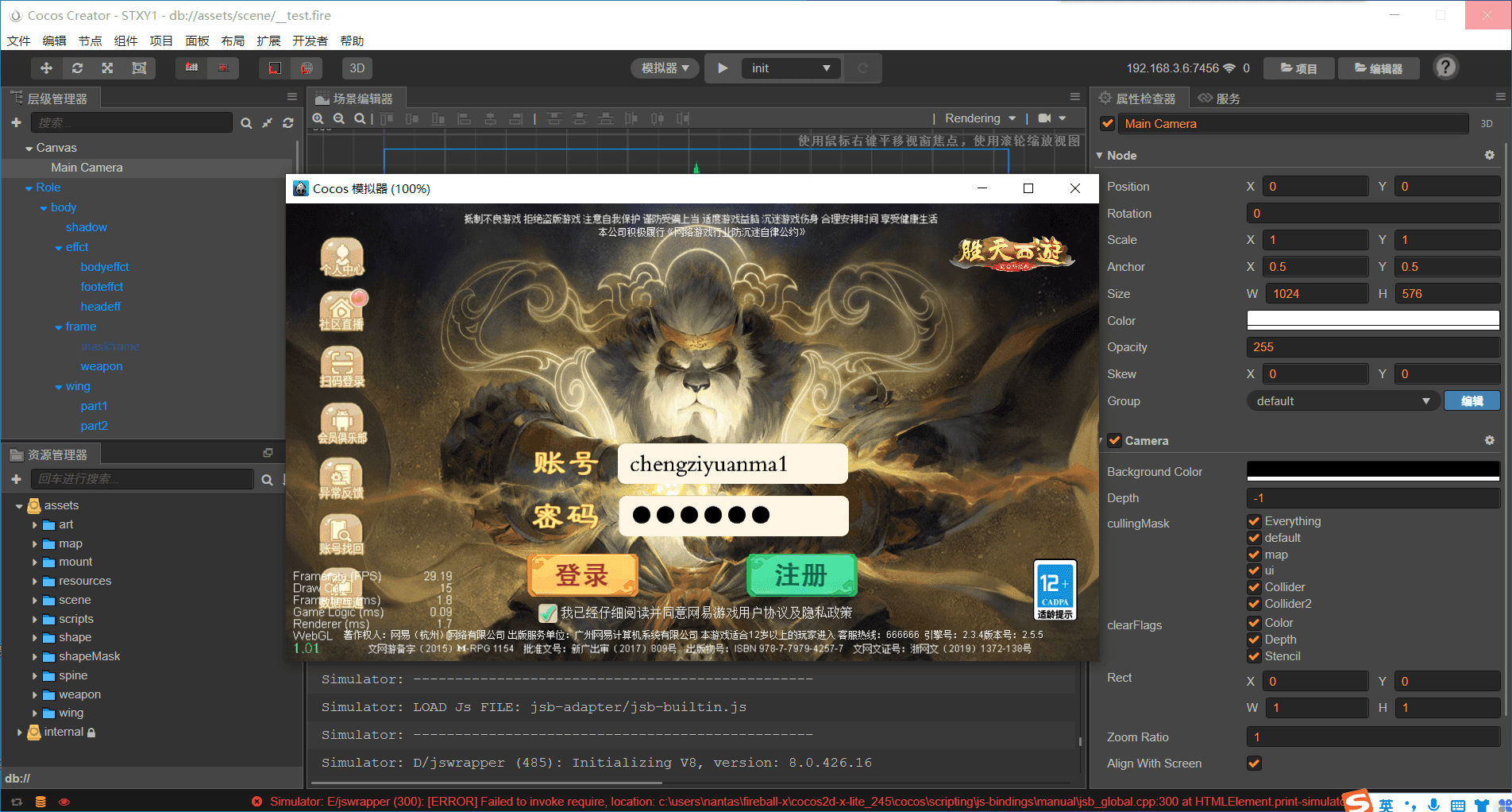Click QR scan login icon in simulator

click(x=342, y=367)
